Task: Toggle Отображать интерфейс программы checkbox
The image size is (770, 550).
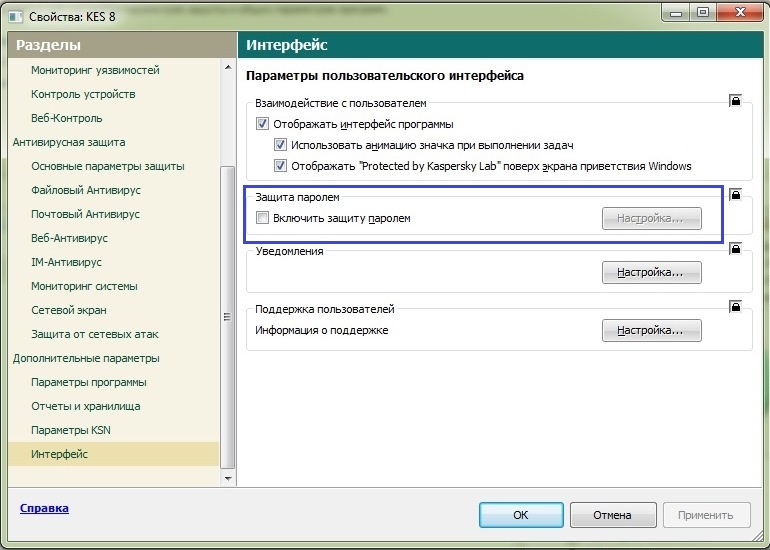Action: pyautogui.click(x=262, y=124)
